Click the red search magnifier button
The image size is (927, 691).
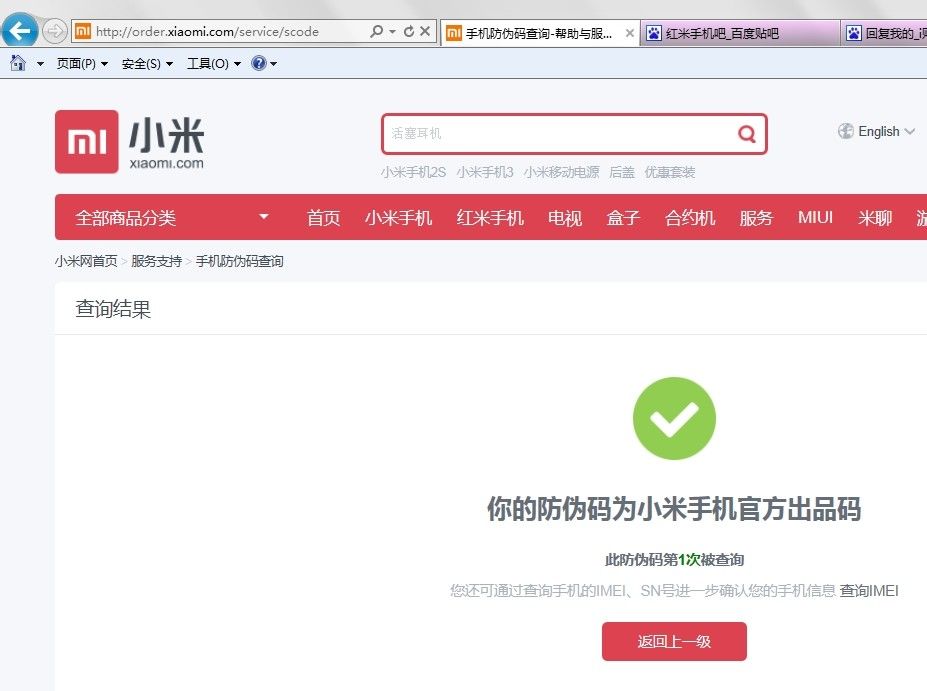click(x=747, y=134)
